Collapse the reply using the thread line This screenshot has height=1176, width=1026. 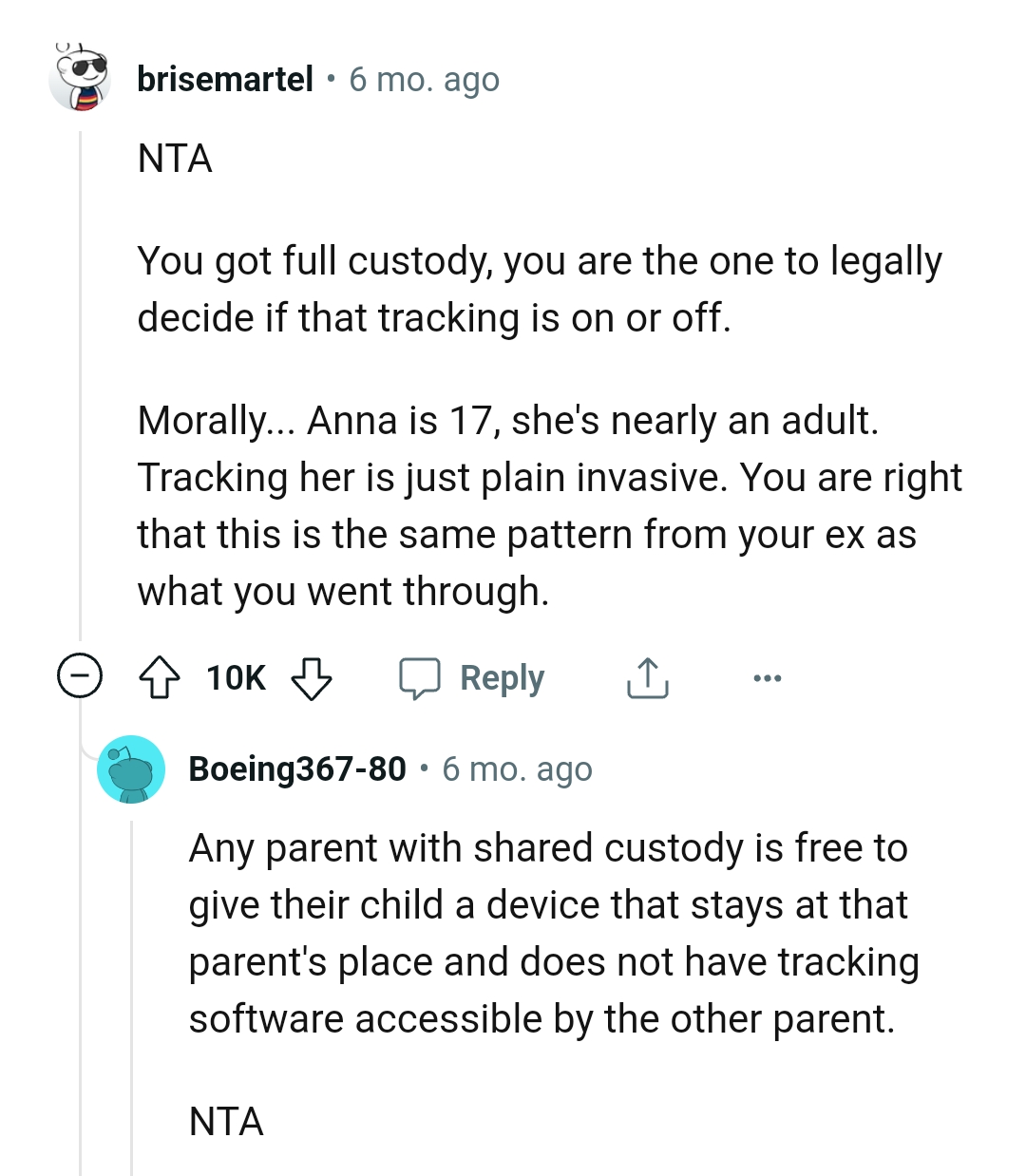point(130,997)
